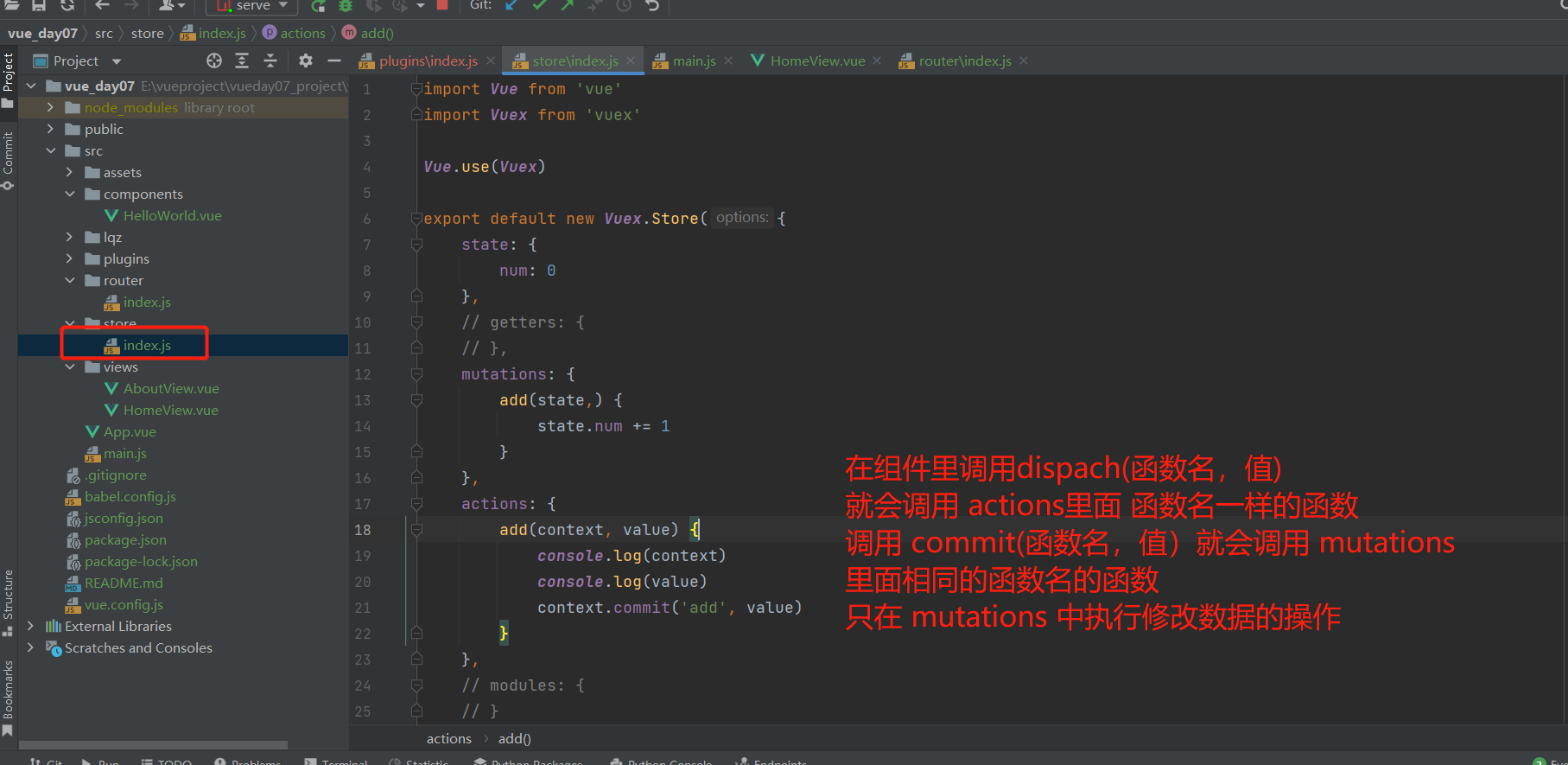Select HelloWorld.vue in the project tree

click(172, 215)
